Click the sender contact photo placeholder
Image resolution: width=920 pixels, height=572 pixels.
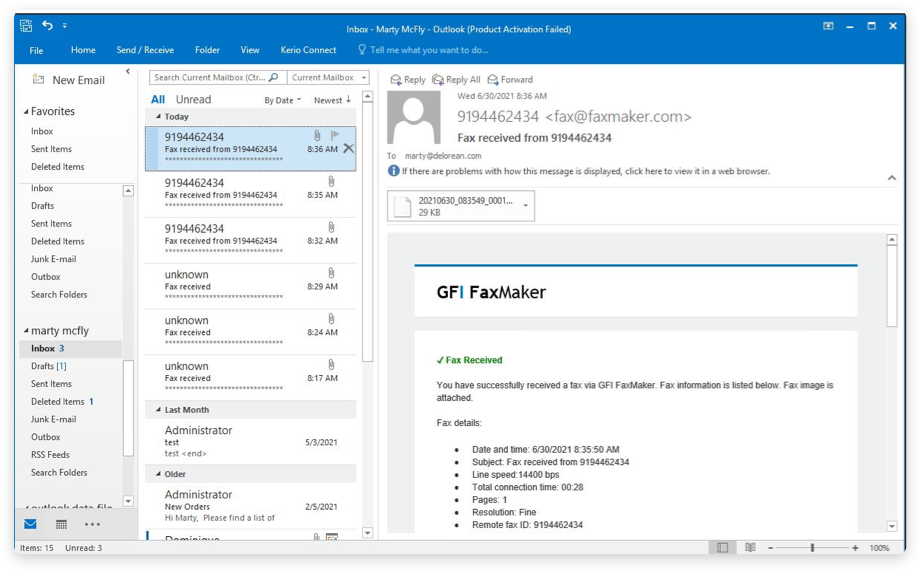[414, 117]
